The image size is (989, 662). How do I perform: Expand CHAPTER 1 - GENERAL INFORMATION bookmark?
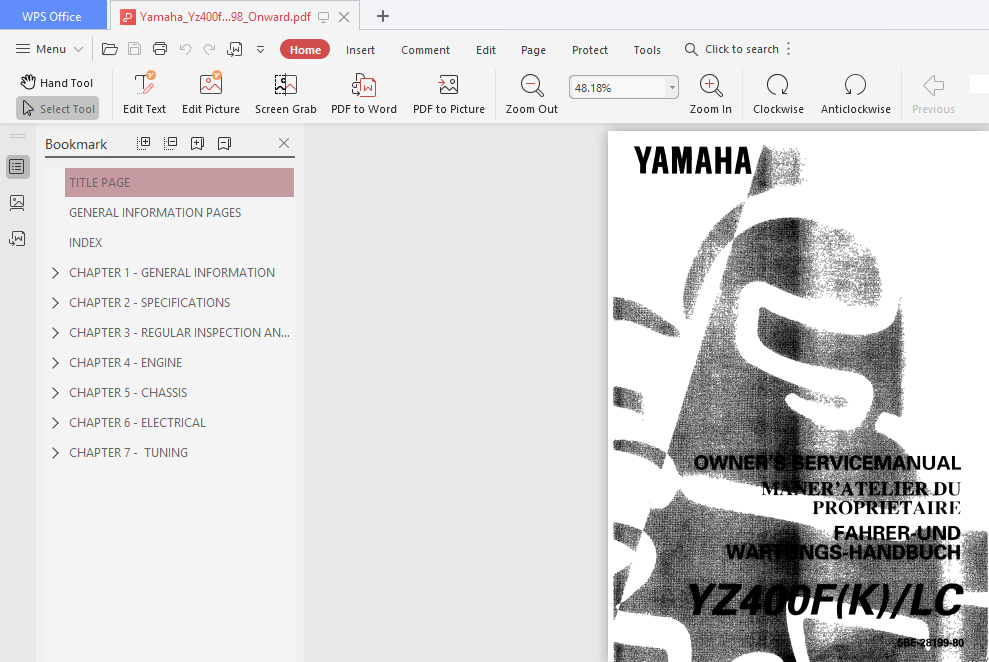(56, 272)
